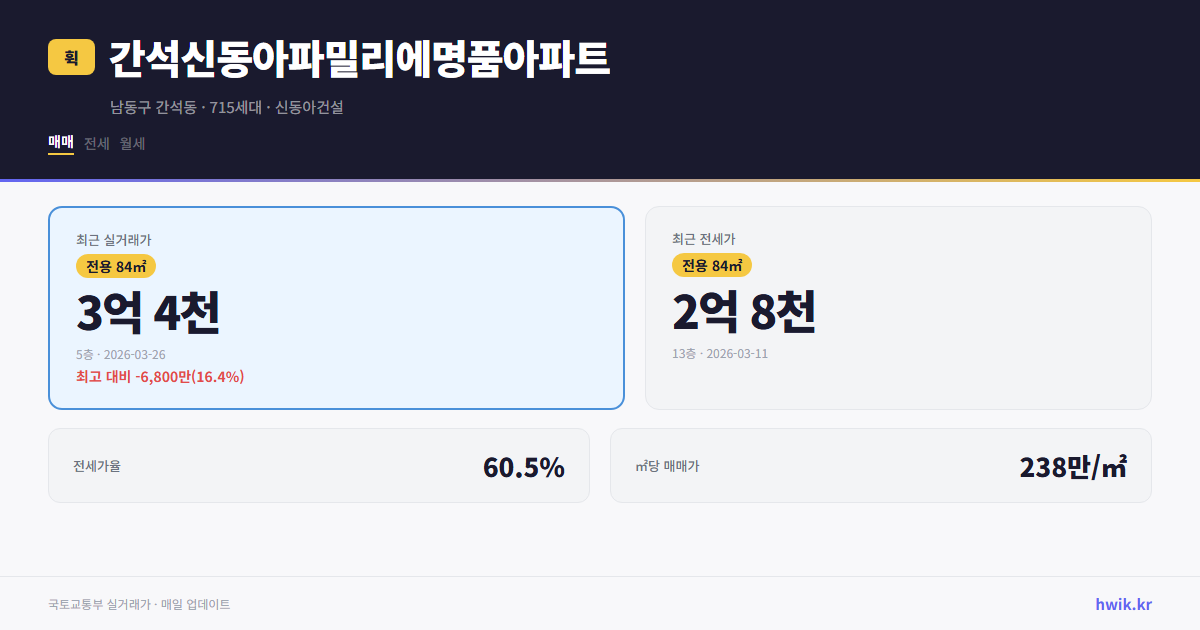
Task: Click the apartment title 간석신동아파밀리에명품아파트
Action: [x=357, y=58]
